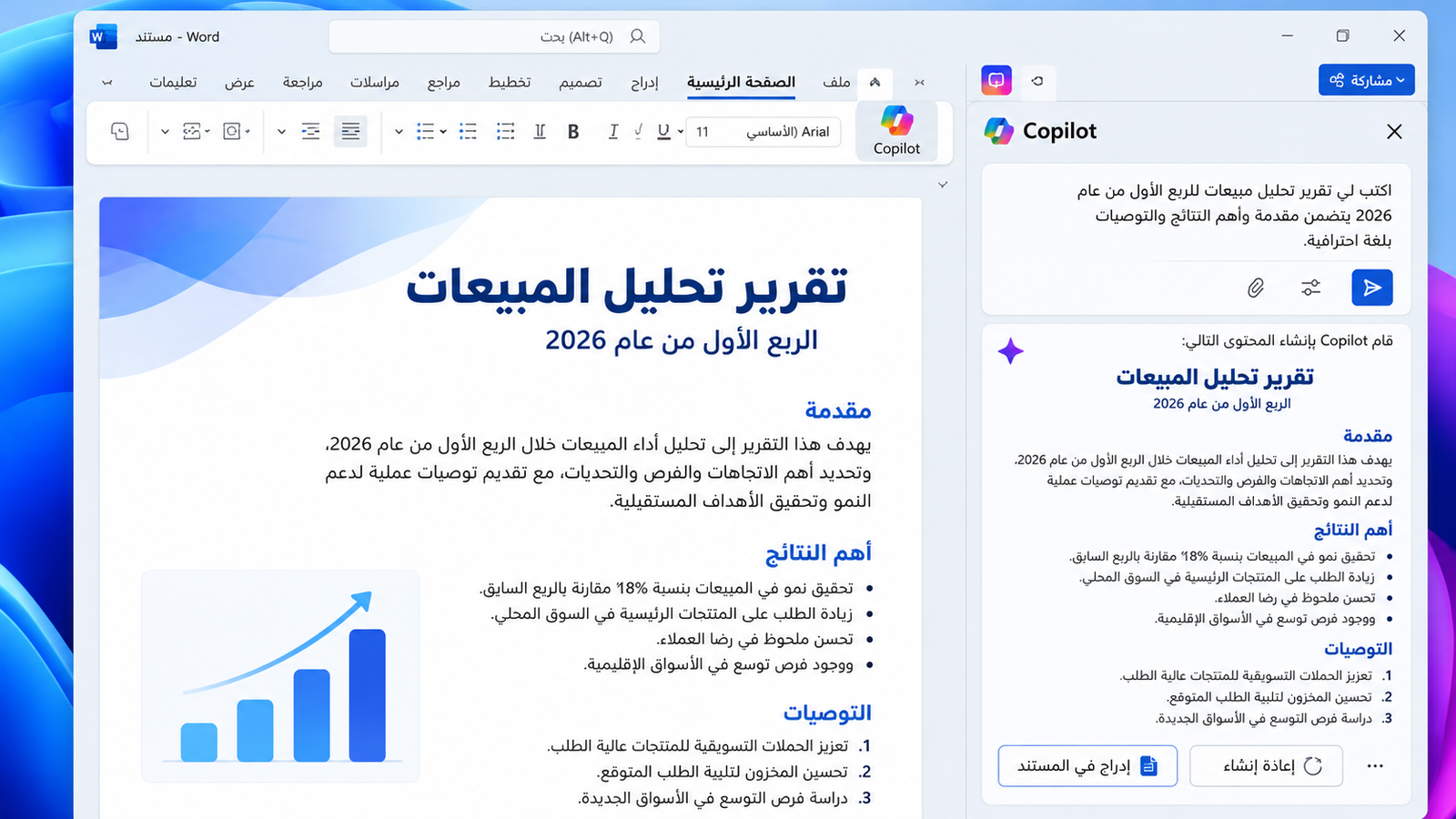The height and width of the screenshot is (819, 1456).
Task: Expand ribbon chevron left of تعليمات tab
Action: tap(107, 83)
